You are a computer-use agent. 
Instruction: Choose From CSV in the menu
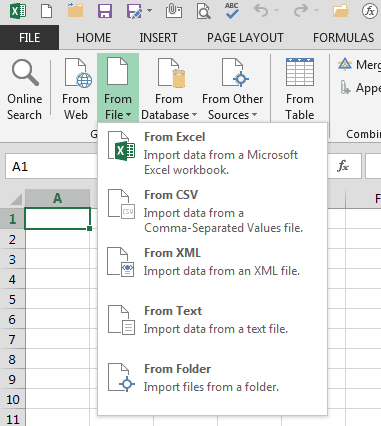click(x=212, y=211)
